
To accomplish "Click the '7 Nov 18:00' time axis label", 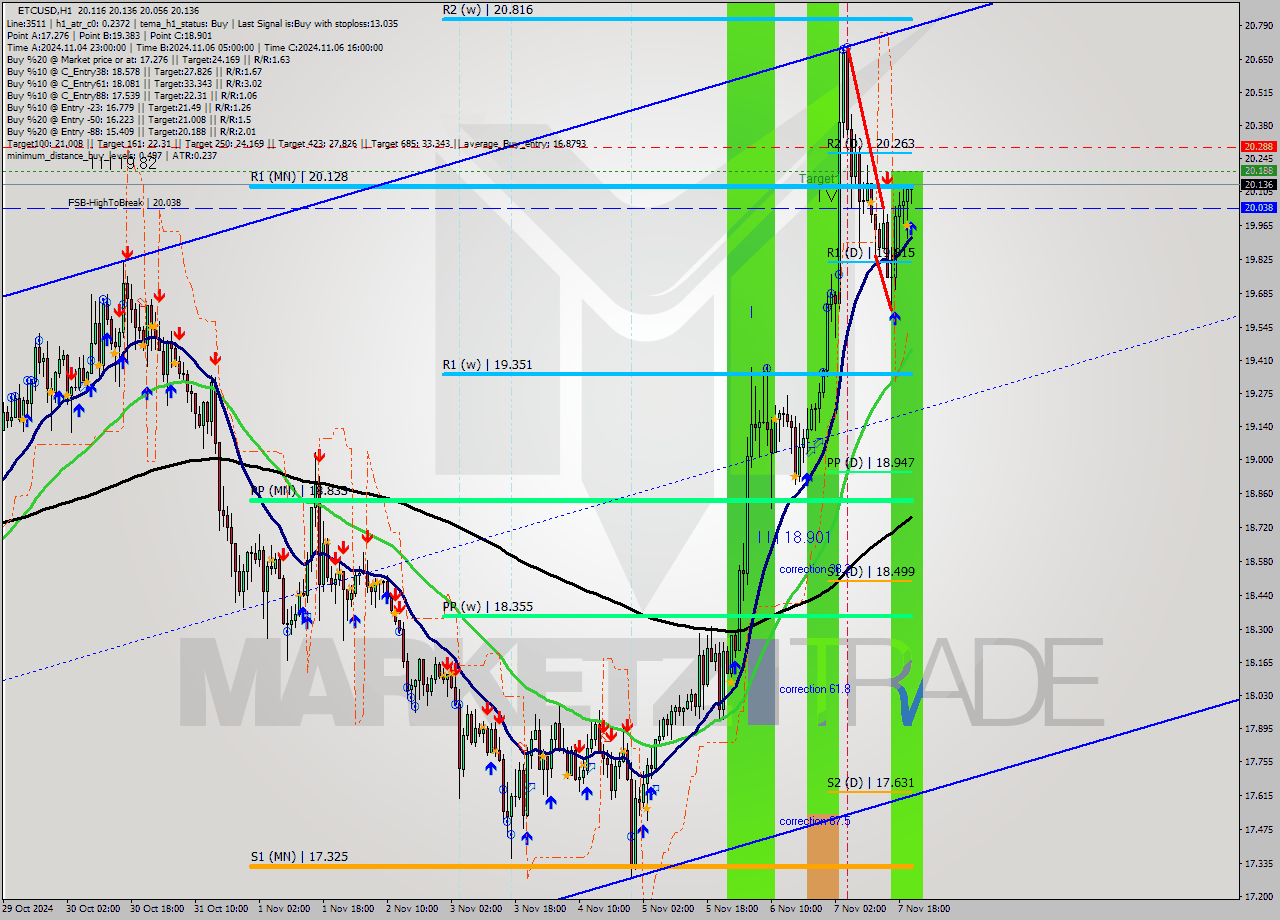I will pos(923,909).
